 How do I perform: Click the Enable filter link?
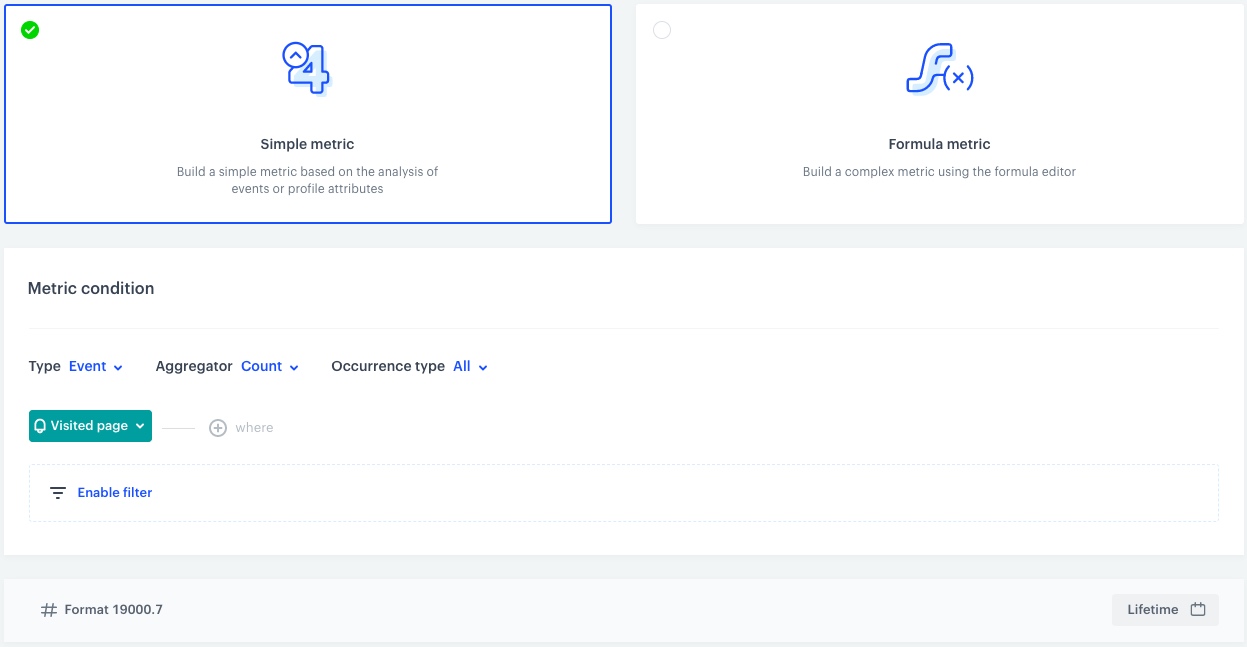click(115, 492)
